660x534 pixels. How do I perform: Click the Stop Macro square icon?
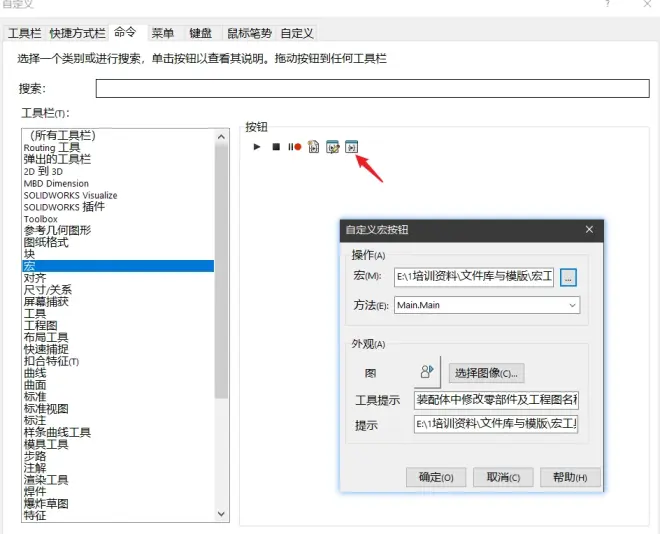coord(276,147)
